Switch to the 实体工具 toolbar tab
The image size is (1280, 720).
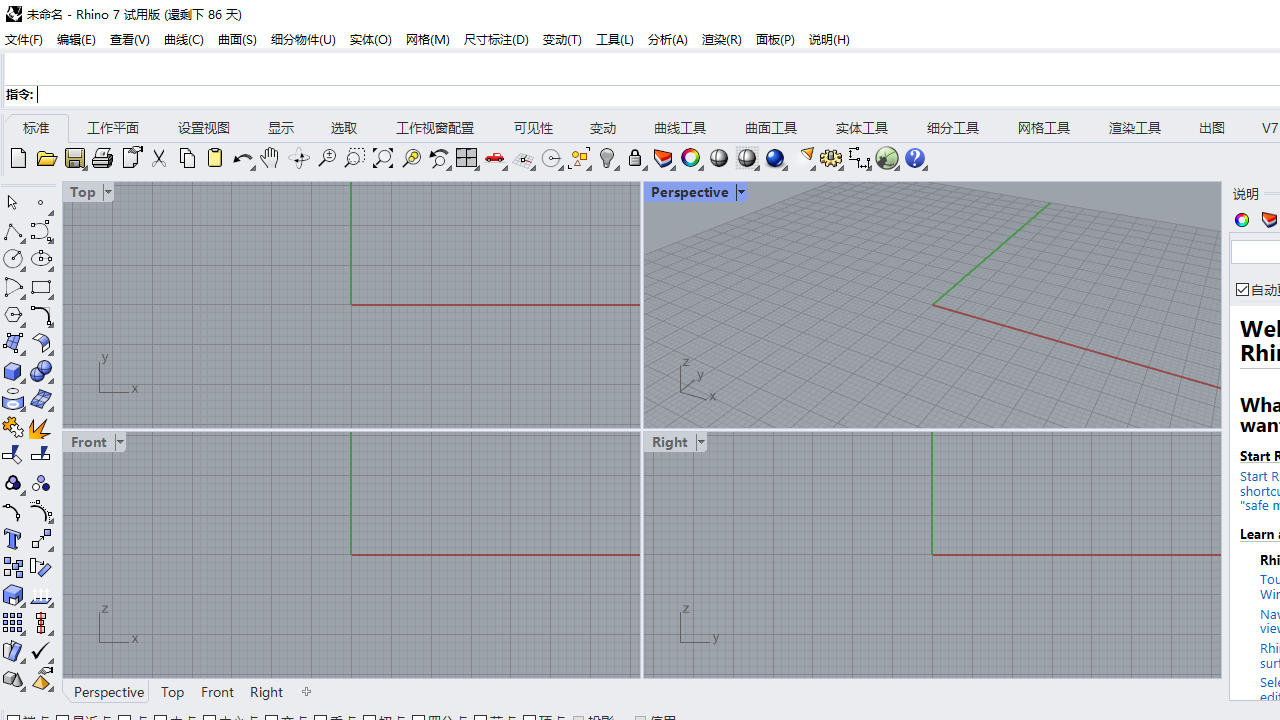[x=861, y=128]
